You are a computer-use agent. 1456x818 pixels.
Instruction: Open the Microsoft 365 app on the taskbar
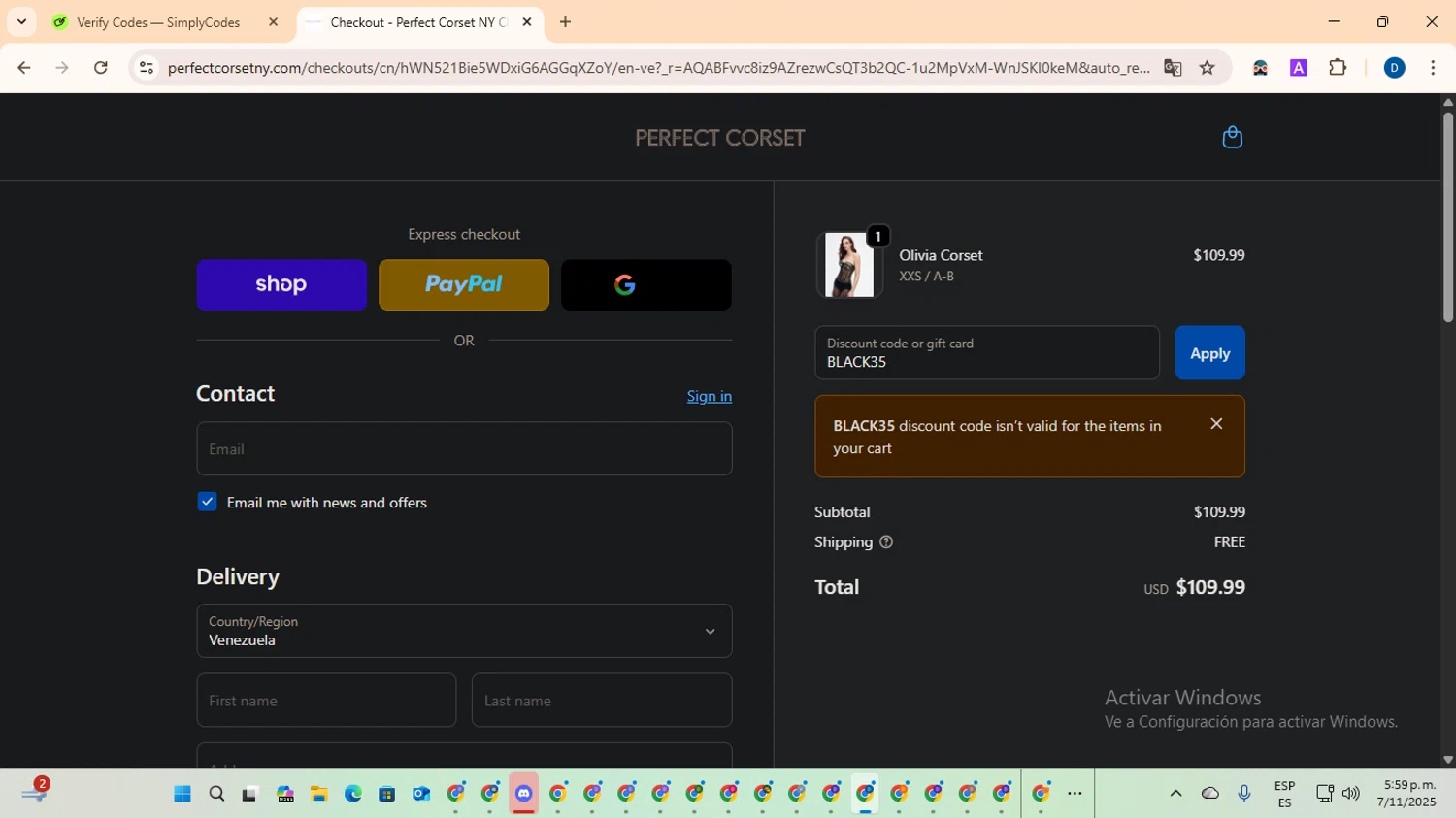tap(284, 794)
